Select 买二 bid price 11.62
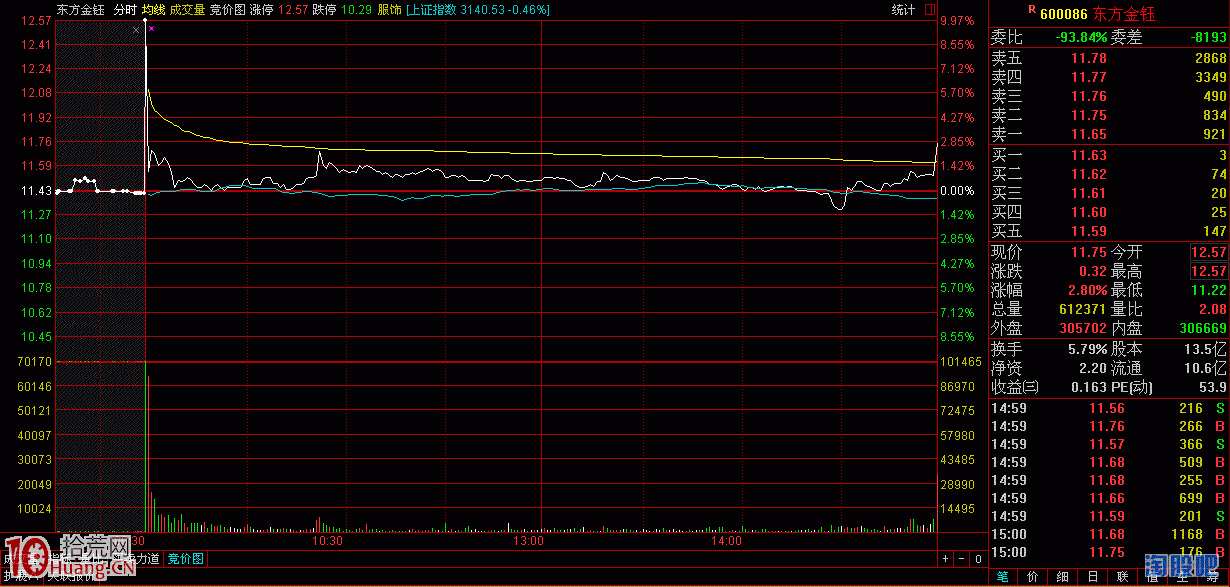Image resolution: width=1230 pixels, height=587 pixels. click(x=1089, y=174)
